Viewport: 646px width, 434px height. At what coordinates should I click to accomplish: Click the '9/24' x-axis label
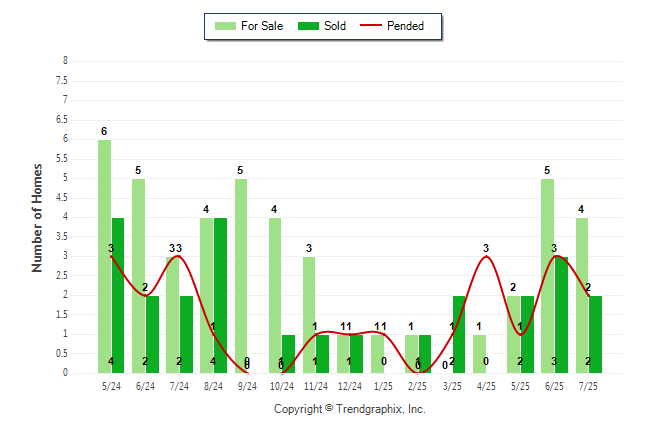pyautogui.click(x=248, y=386)
